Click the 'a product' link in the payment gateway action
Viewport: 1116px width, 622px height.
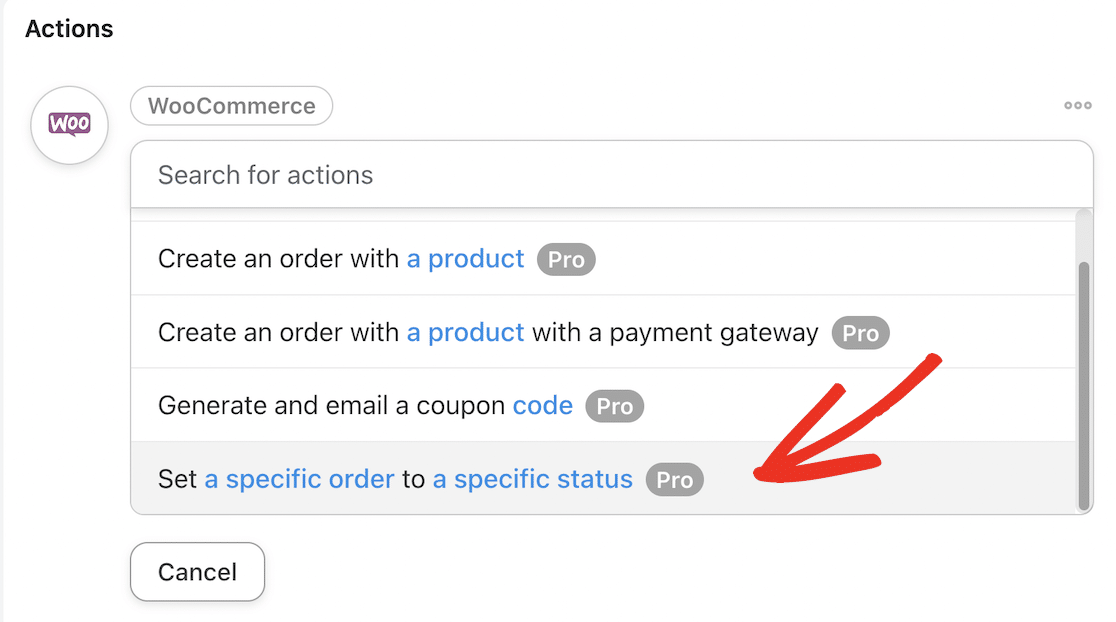(x=465, y=333)
